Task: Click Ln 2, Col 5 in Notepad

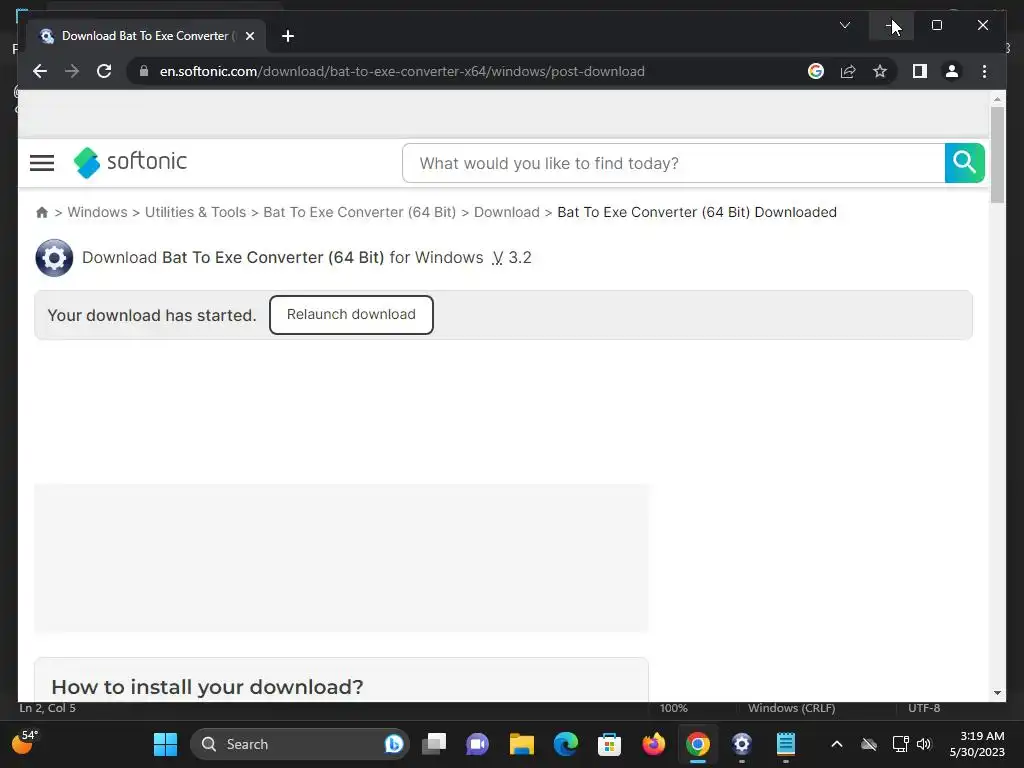Action: coord(48,708)
